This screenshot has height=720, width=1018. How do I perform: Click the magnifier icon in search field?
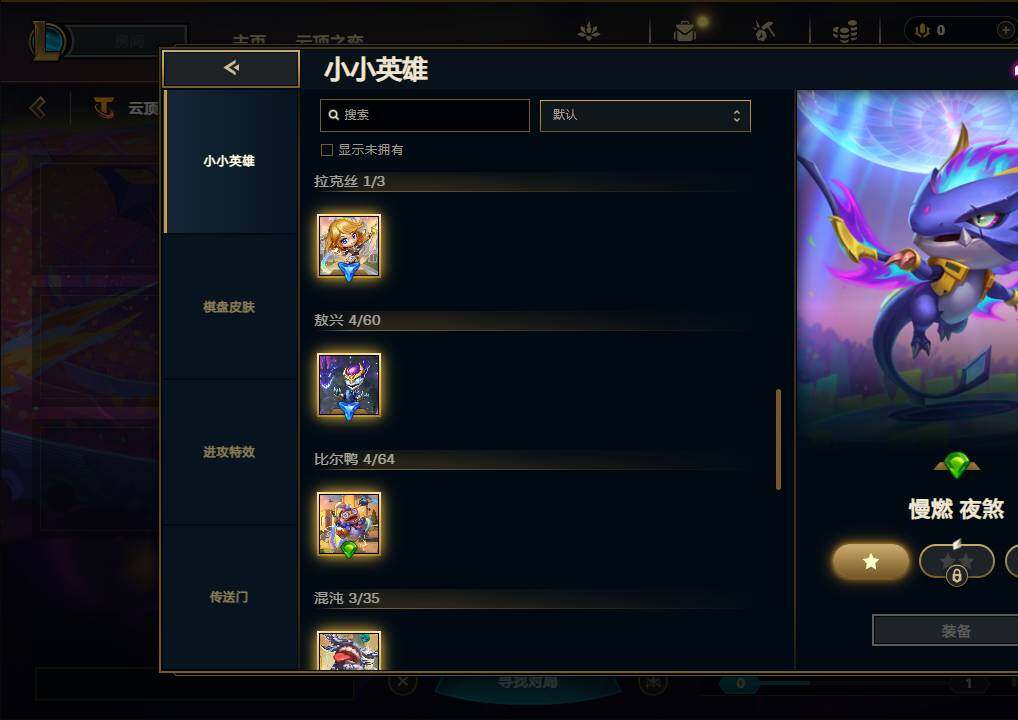[334, 115]
